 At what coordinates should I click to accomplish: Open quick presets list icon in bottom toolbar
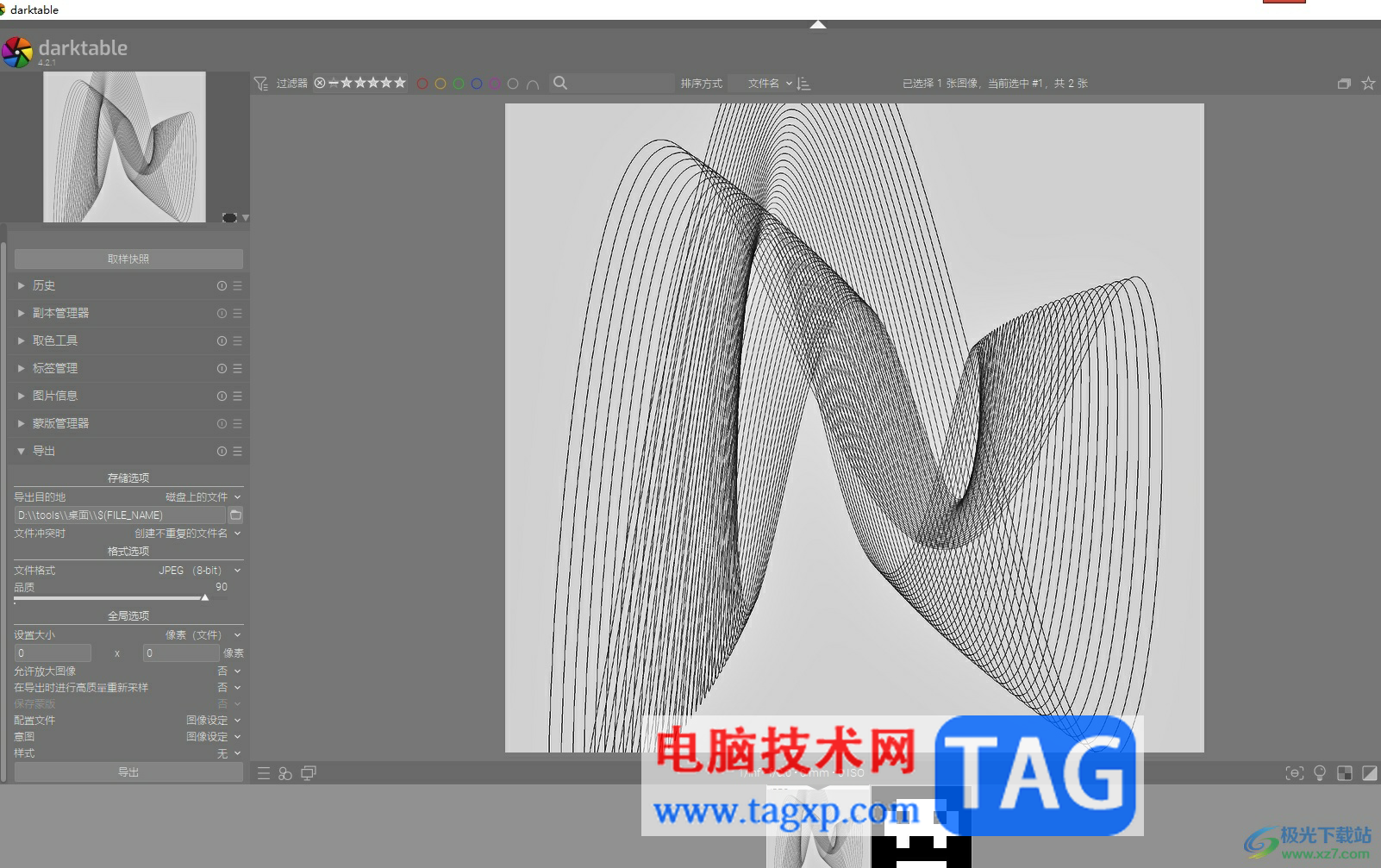click(264, 773)
